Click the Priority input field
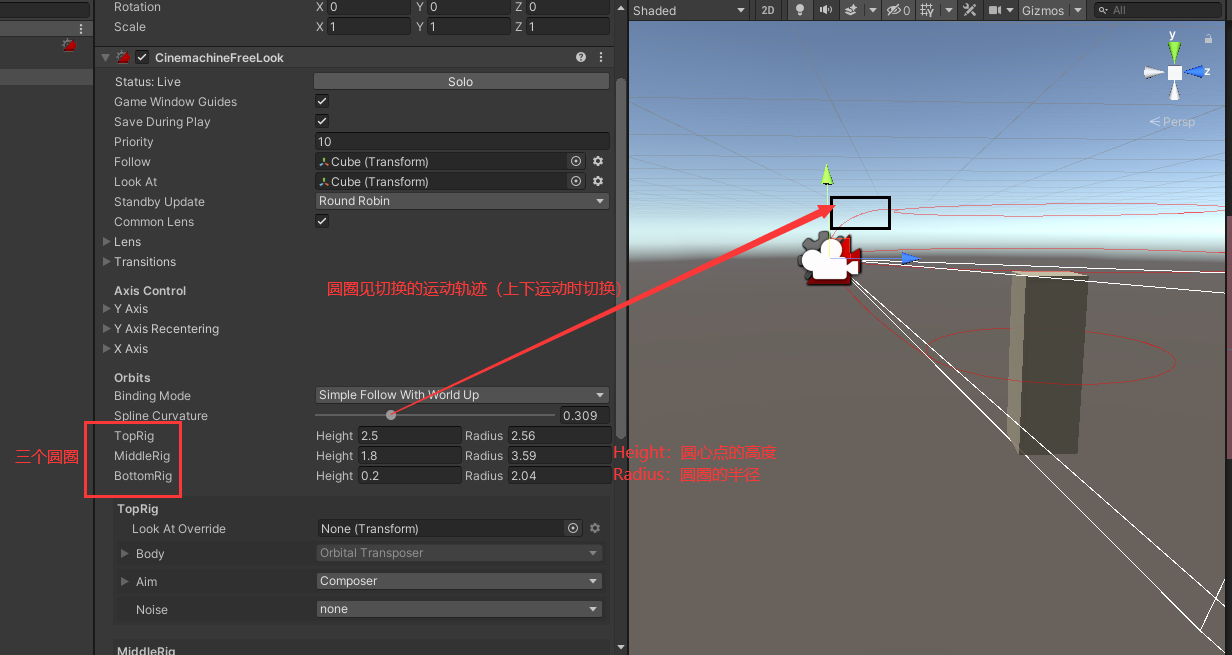The width and height of the screenshot is (1232, 655). pyautogui.click(x=461, y=141)
